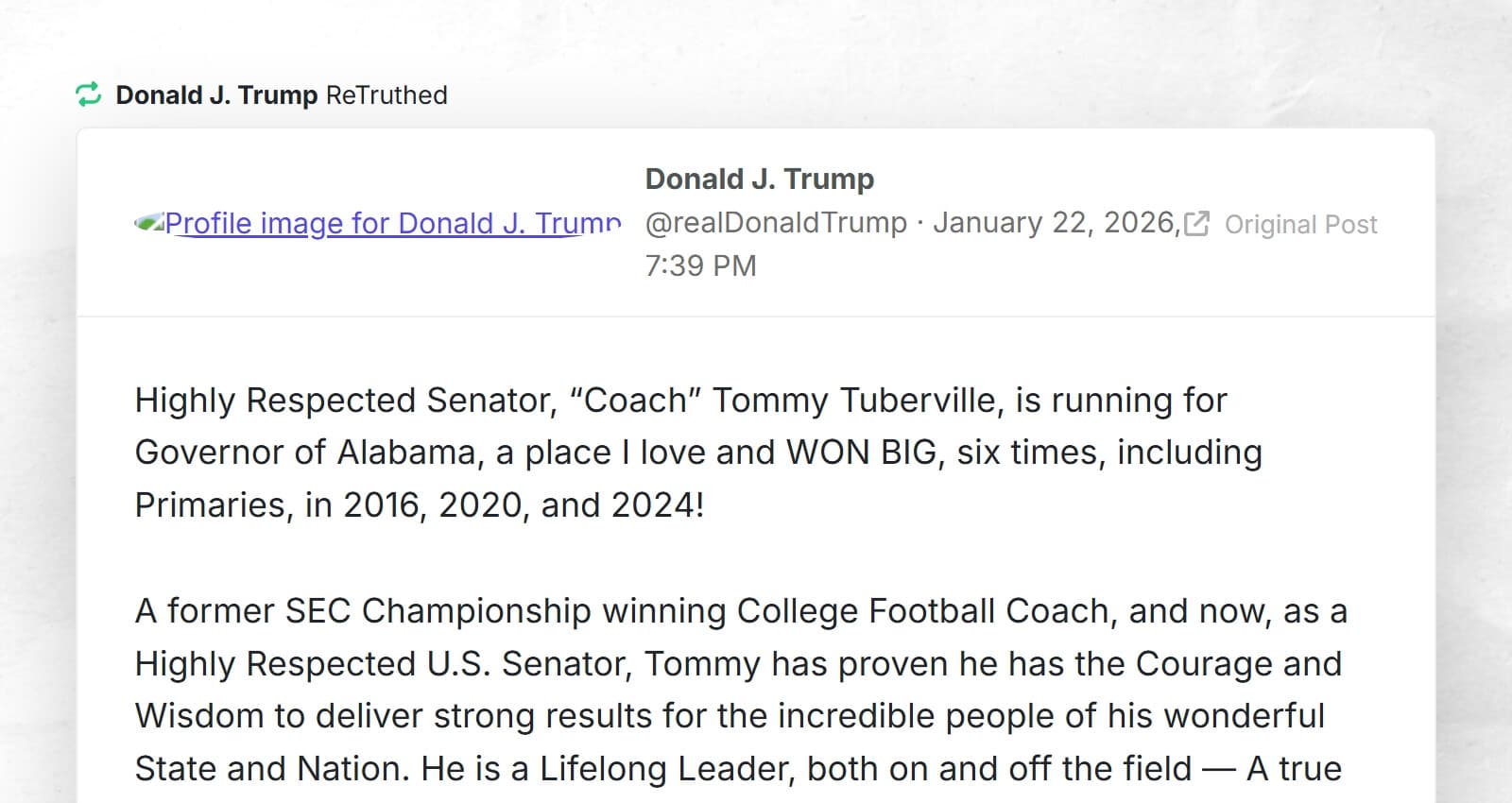Click the paragraph starting "A former SEC Championship"
Image resolution: width=1512 pixels, height=803 pixels.
(x=741, y=690)
